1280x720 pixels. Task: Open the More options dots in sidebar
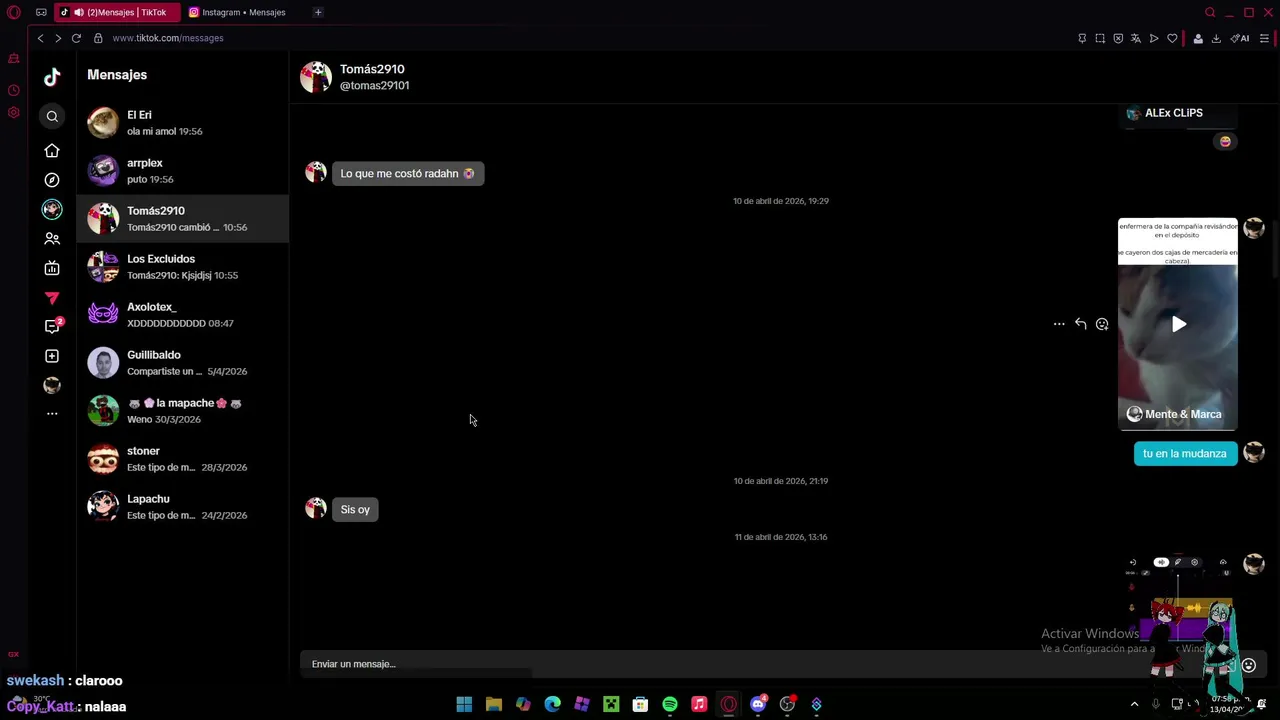(x=52, y=413)
